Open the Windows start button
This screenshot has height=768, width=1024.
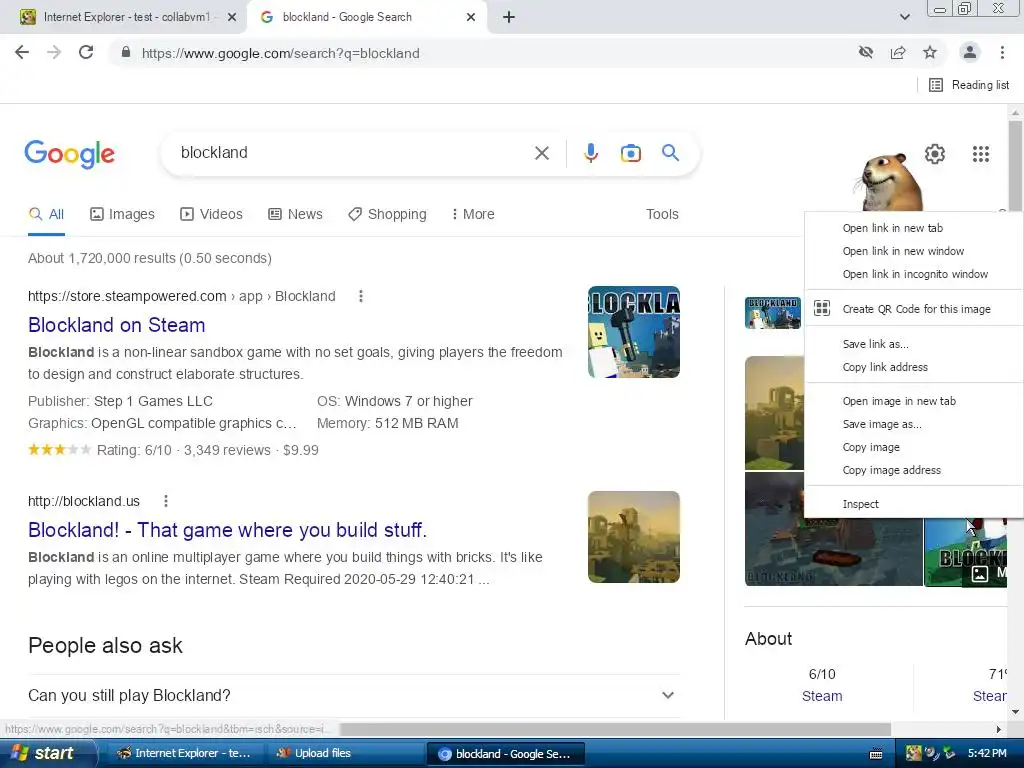(47, 753)
